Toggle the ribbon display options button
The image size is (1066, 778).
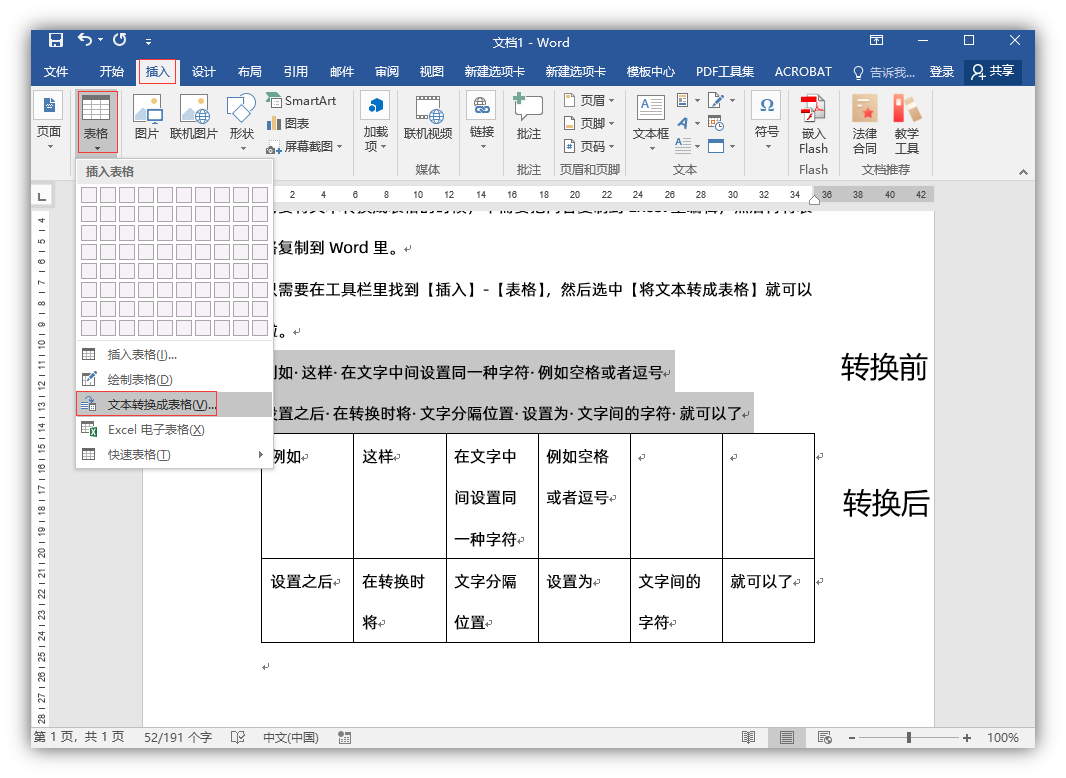(876, 41)
